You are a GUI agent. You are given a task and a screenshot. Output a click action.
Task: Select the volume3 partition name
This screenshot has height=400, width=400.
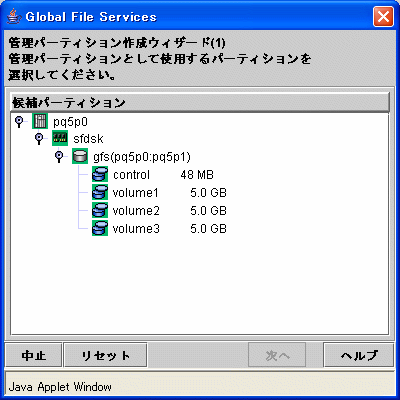[136, 229]
